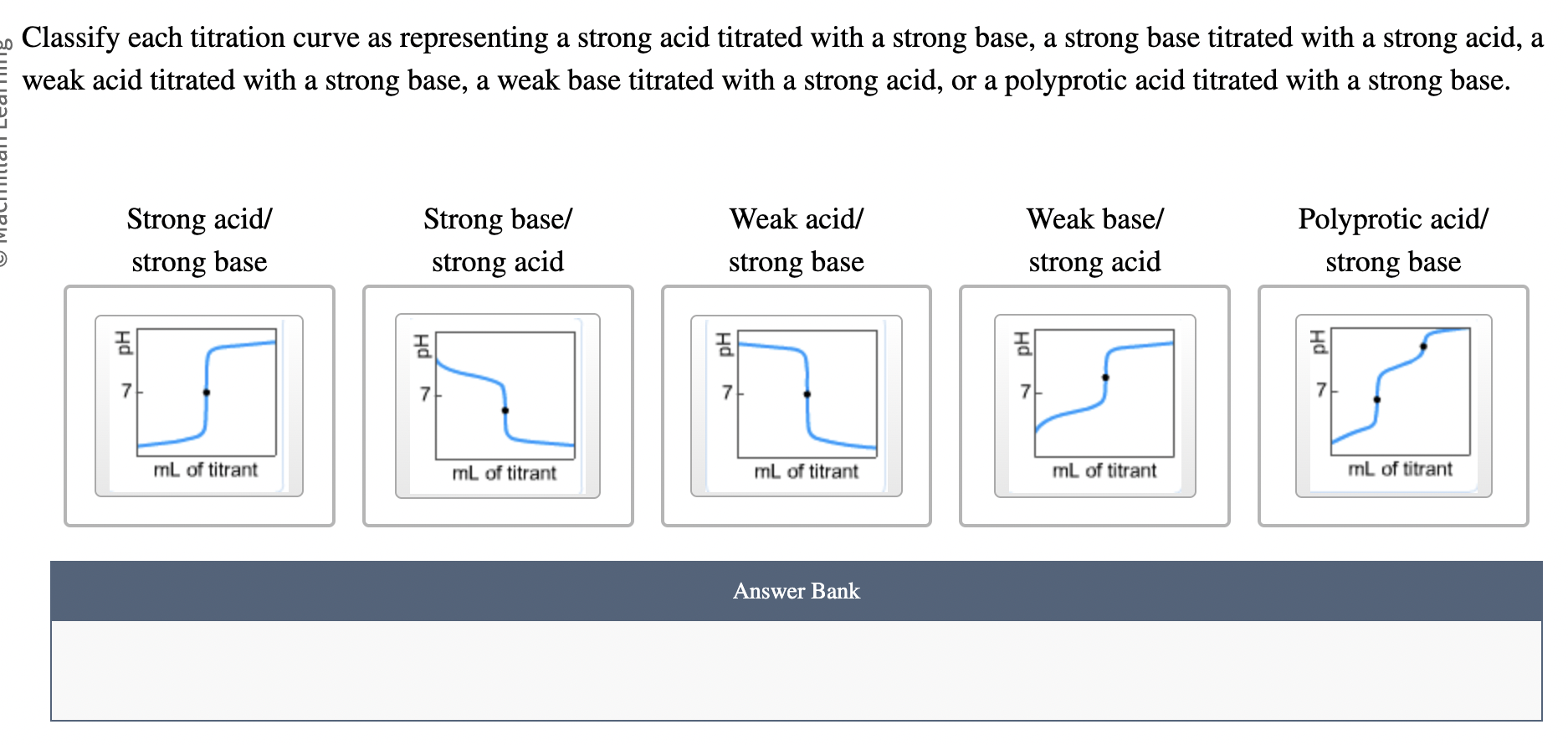Select the Strong acid/strong base titration curve thumbnail
Image resolution: width=1568 pixels, height=745 pixels.
pos(198,404)
